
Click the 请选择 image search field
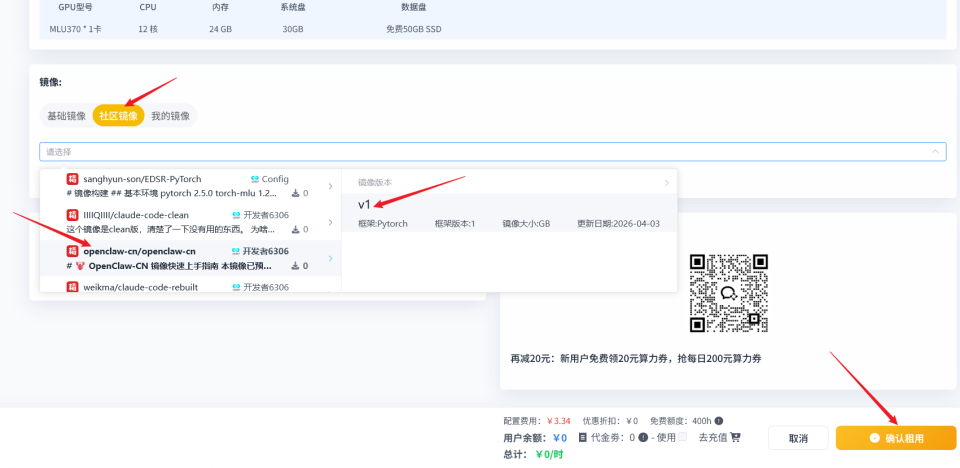click(x=493, y=151)
